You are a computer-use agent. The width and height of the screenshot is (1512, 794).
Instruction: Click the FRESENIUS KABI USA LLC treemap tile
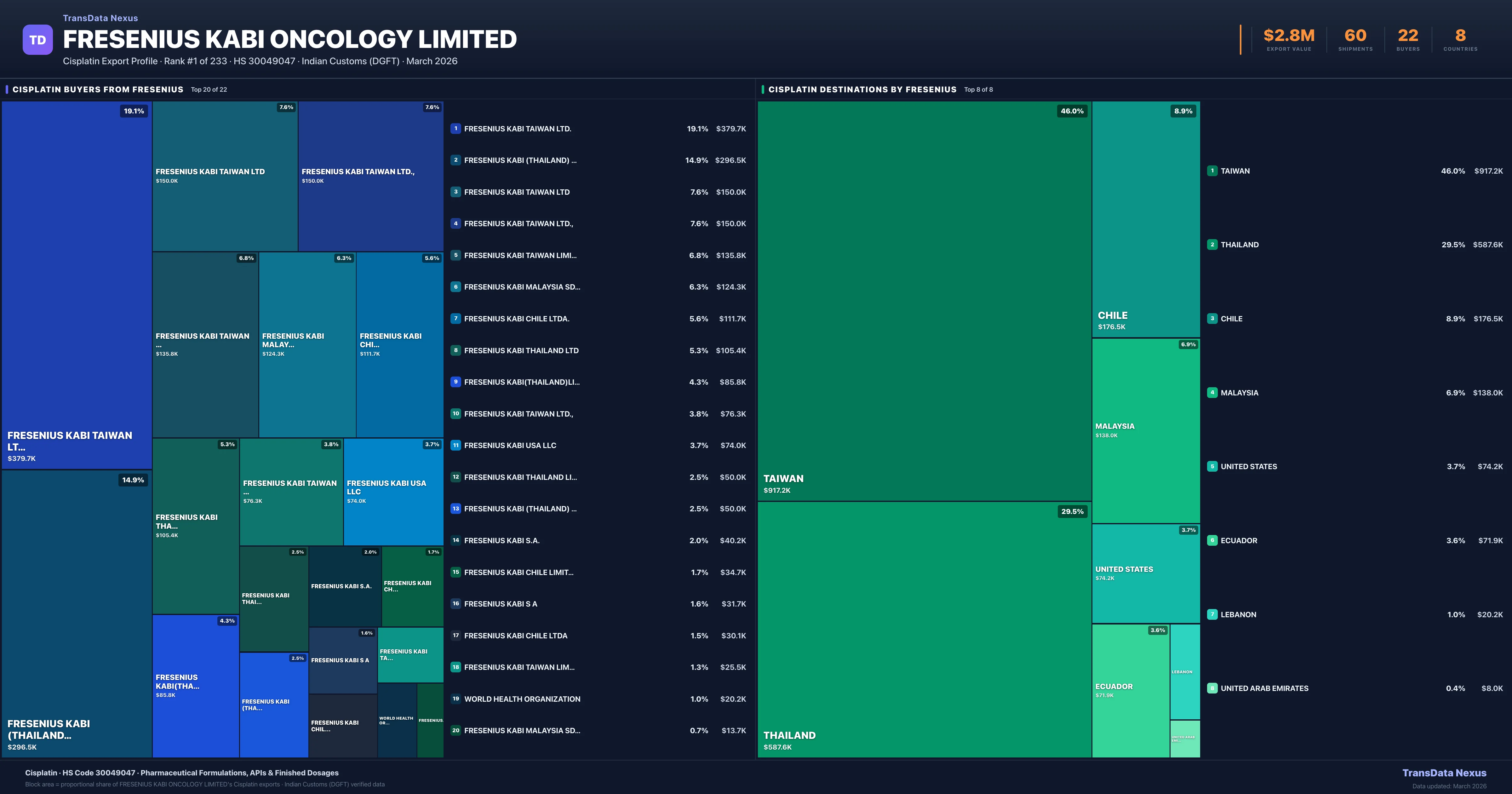393,492
